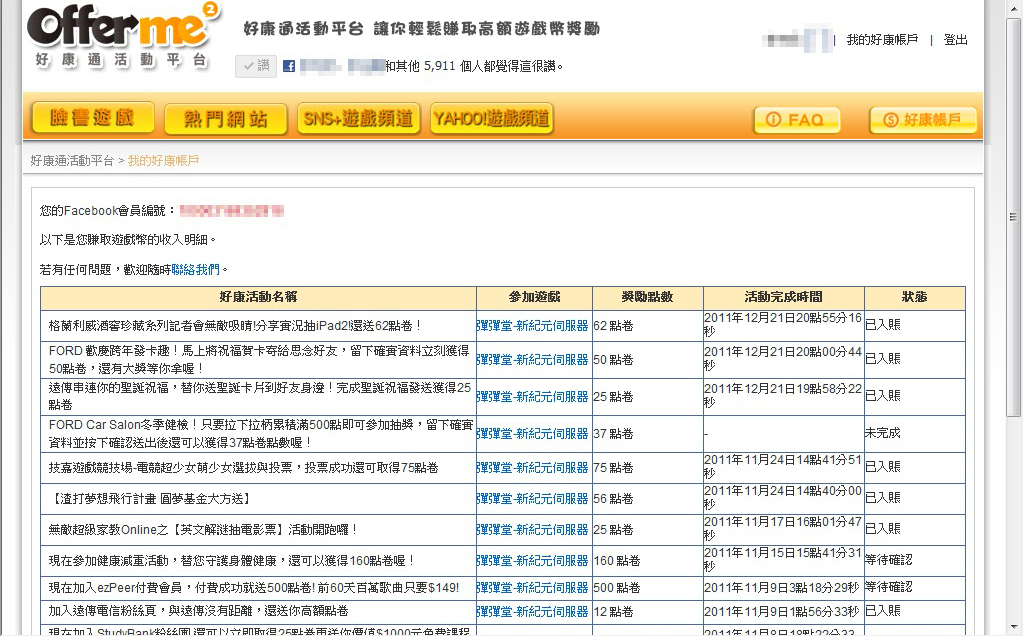
Task: Click the FORD Car Salon冬季健檢 activity name
Action: click(x=261, y=434)
